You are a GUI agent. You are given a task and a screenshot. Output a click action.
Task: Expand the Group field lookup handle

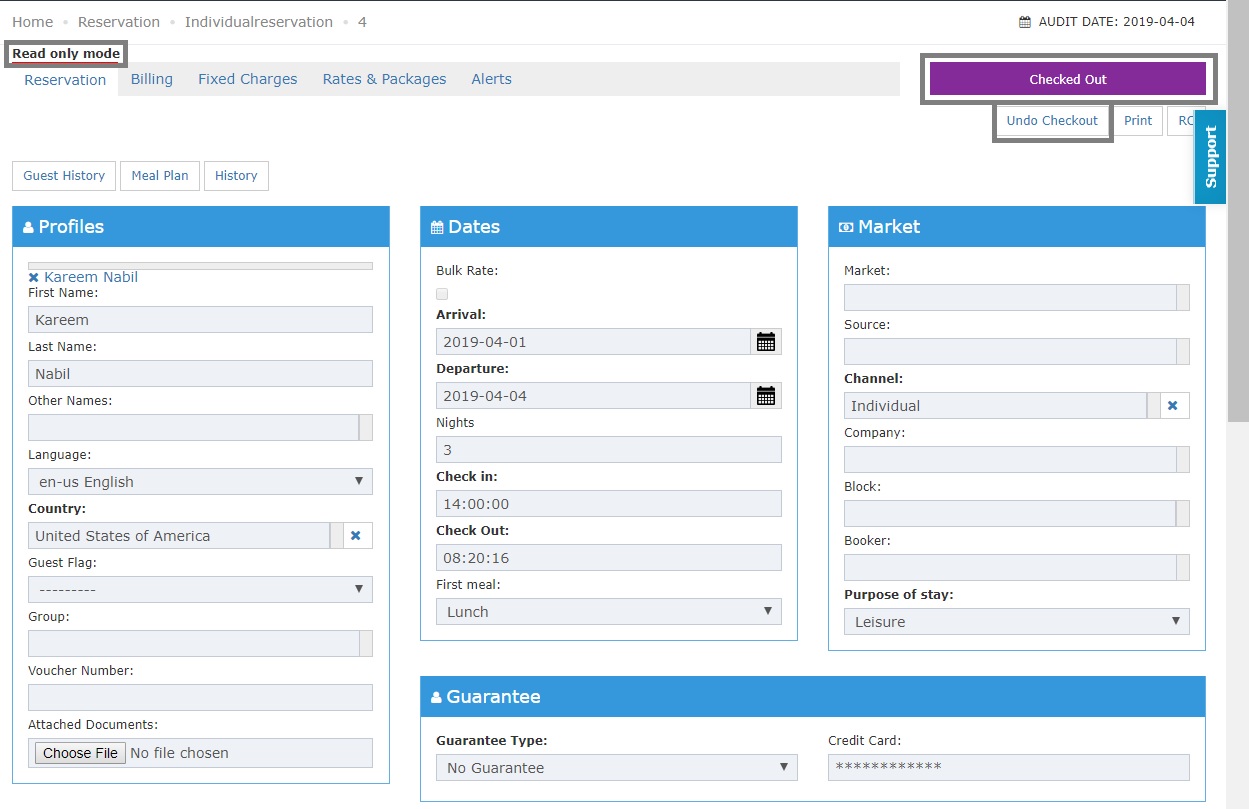tap(366, 644)
